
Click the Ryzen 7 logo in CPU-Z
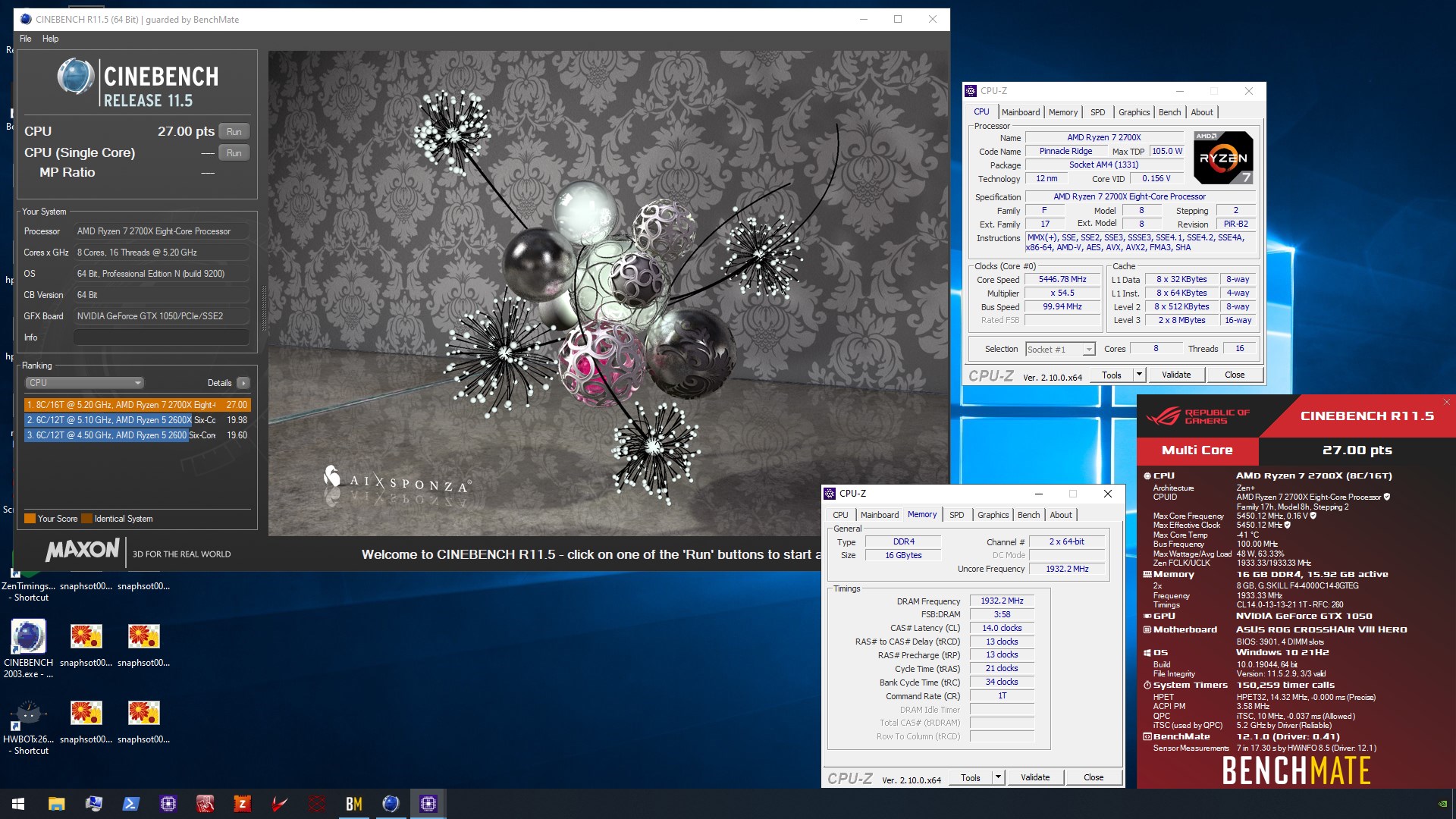(x=1223, y=158)
